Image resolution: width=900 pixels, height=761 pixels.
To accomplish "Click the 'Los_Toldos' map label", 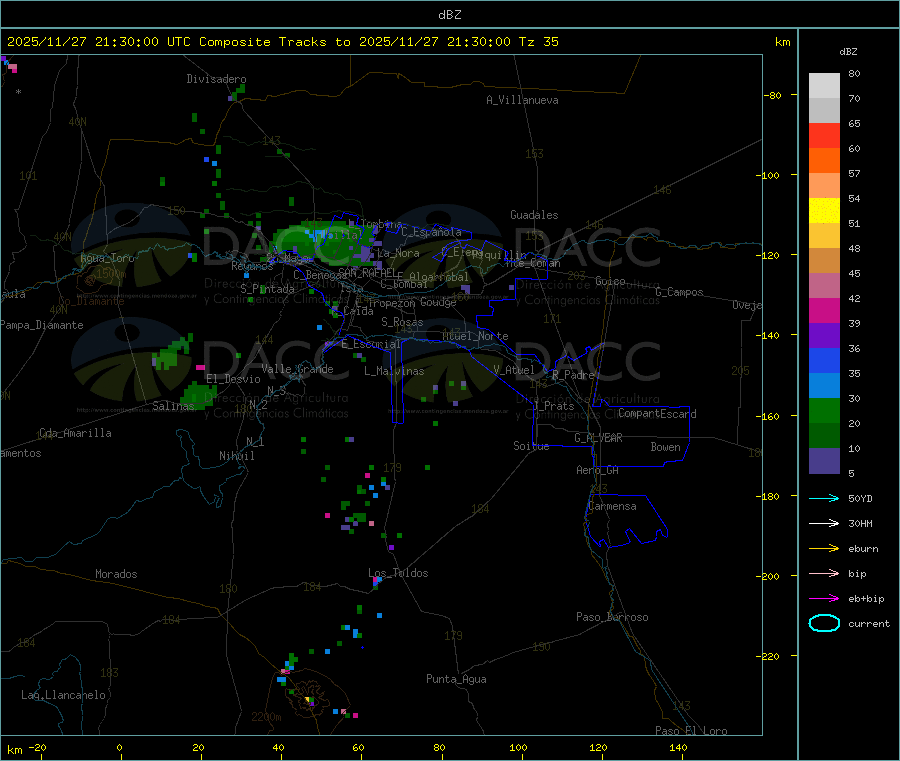I will tap(398, 573).
